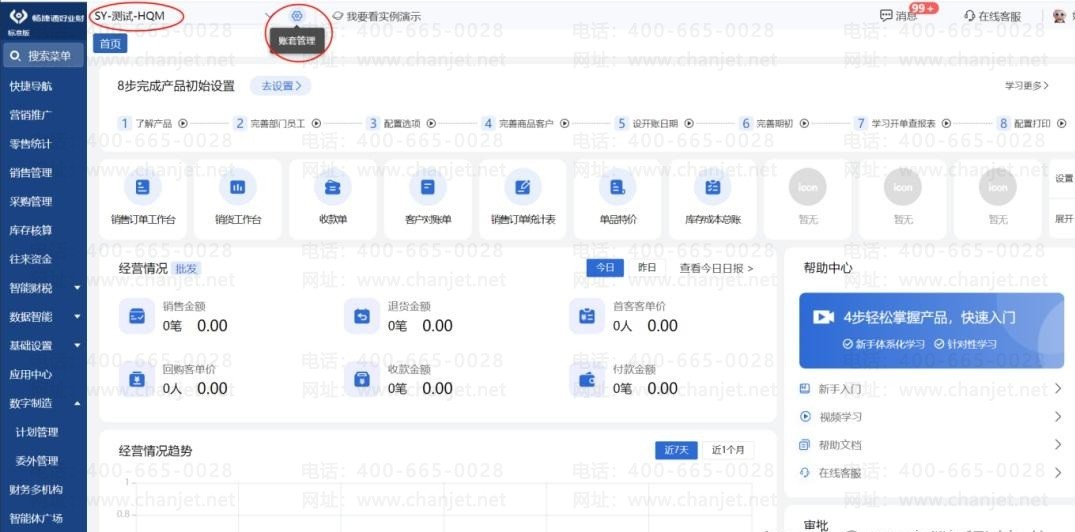Click the 搜索菜单 search field

pos(43,56)
